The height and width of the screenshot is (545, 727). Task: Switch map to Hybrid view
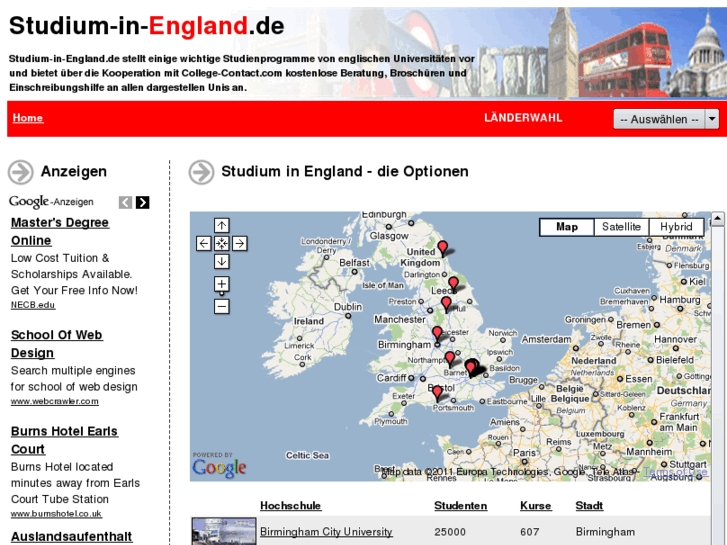(676, 227)
